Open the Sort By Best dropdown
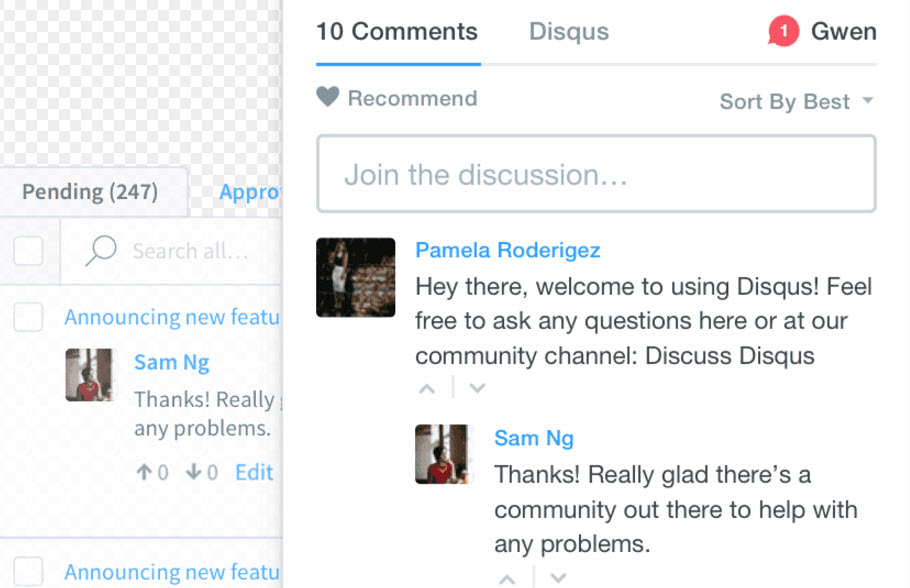910x588 pixels. [x=796, y=102]
